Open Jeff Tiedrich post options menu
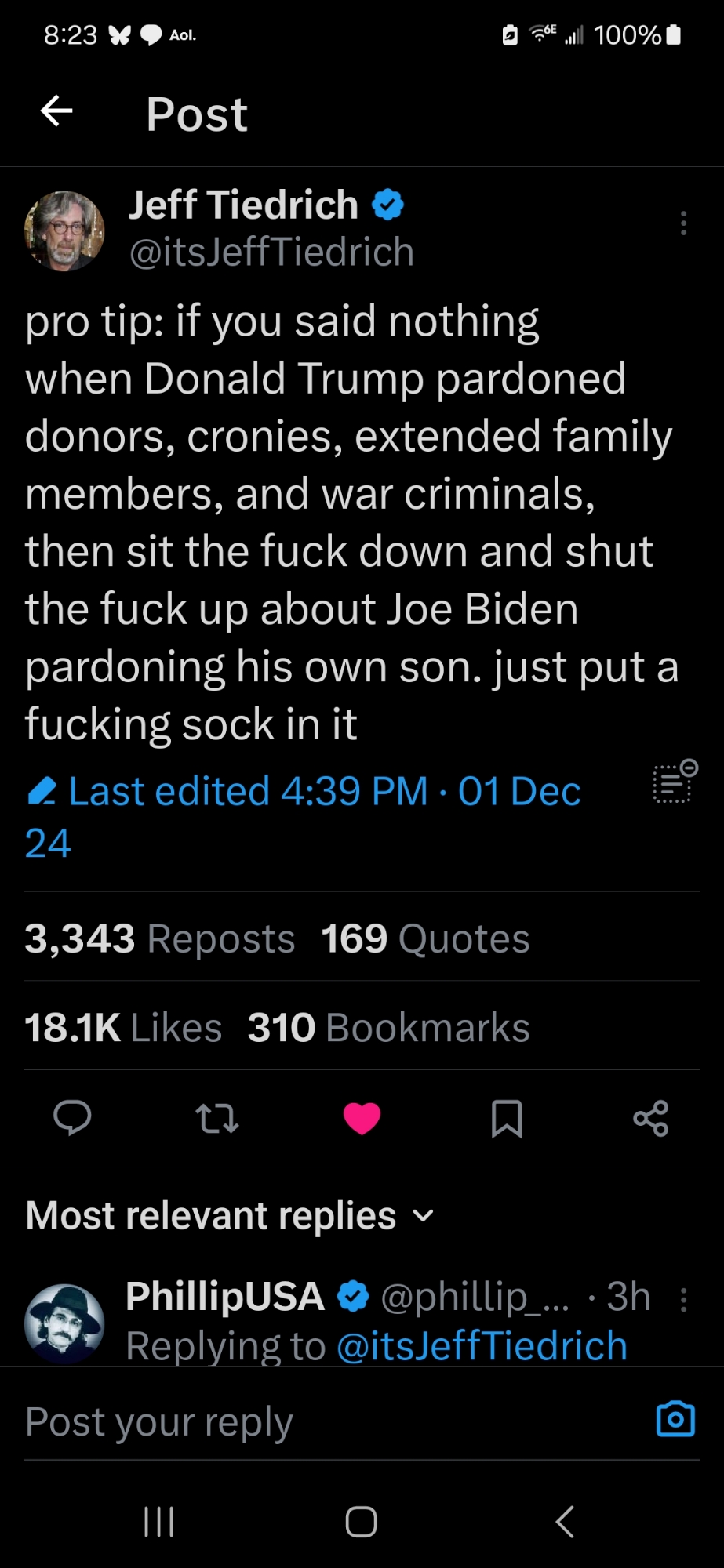724x1568 pixels. [x=684, y=223]
